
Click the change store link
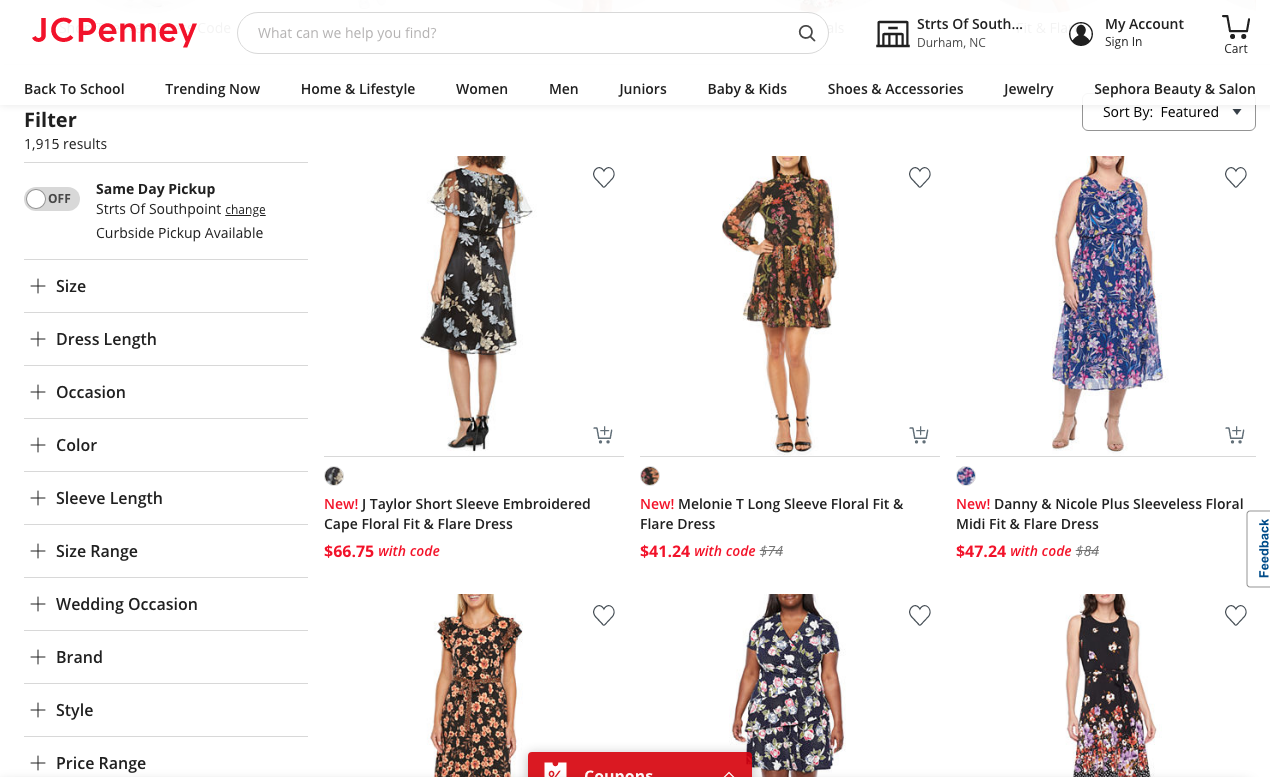[x=245, y=210]
